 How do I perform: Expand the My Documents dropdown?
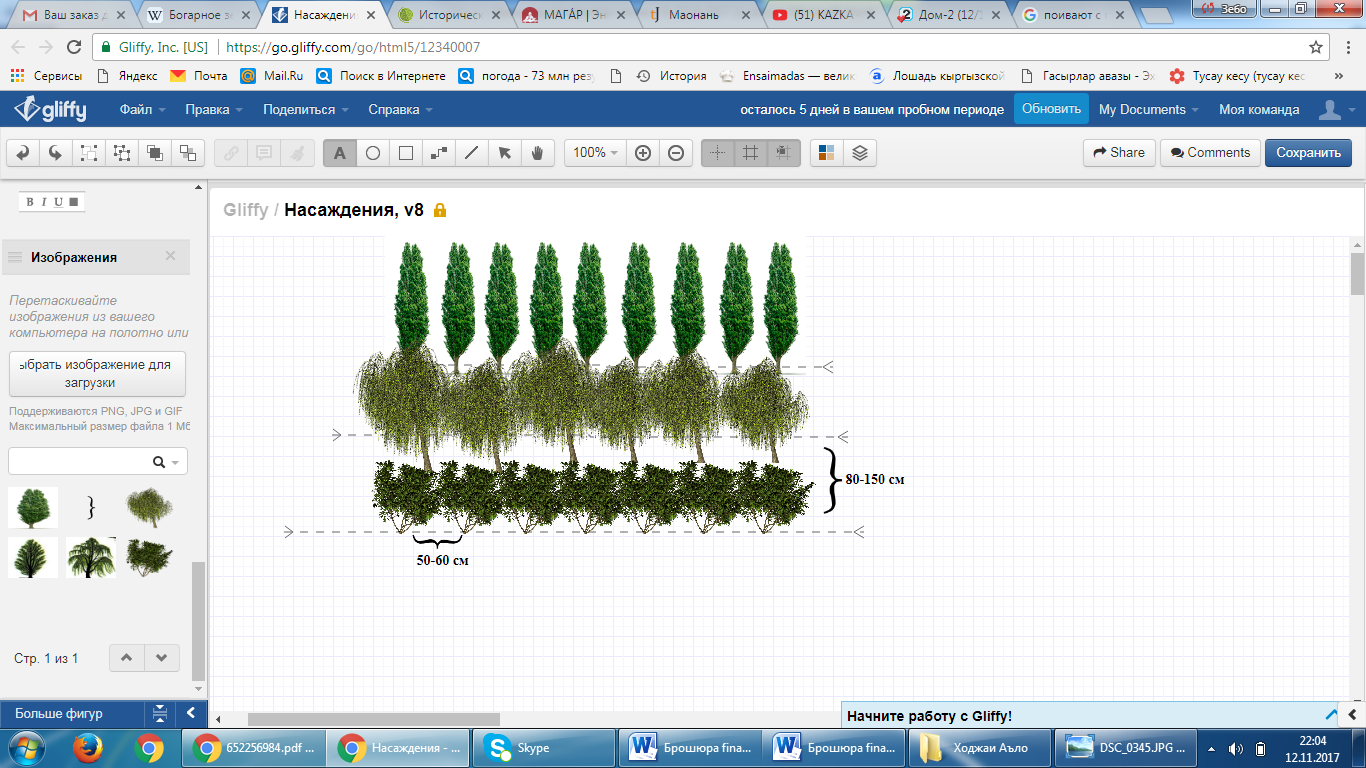1150,110
